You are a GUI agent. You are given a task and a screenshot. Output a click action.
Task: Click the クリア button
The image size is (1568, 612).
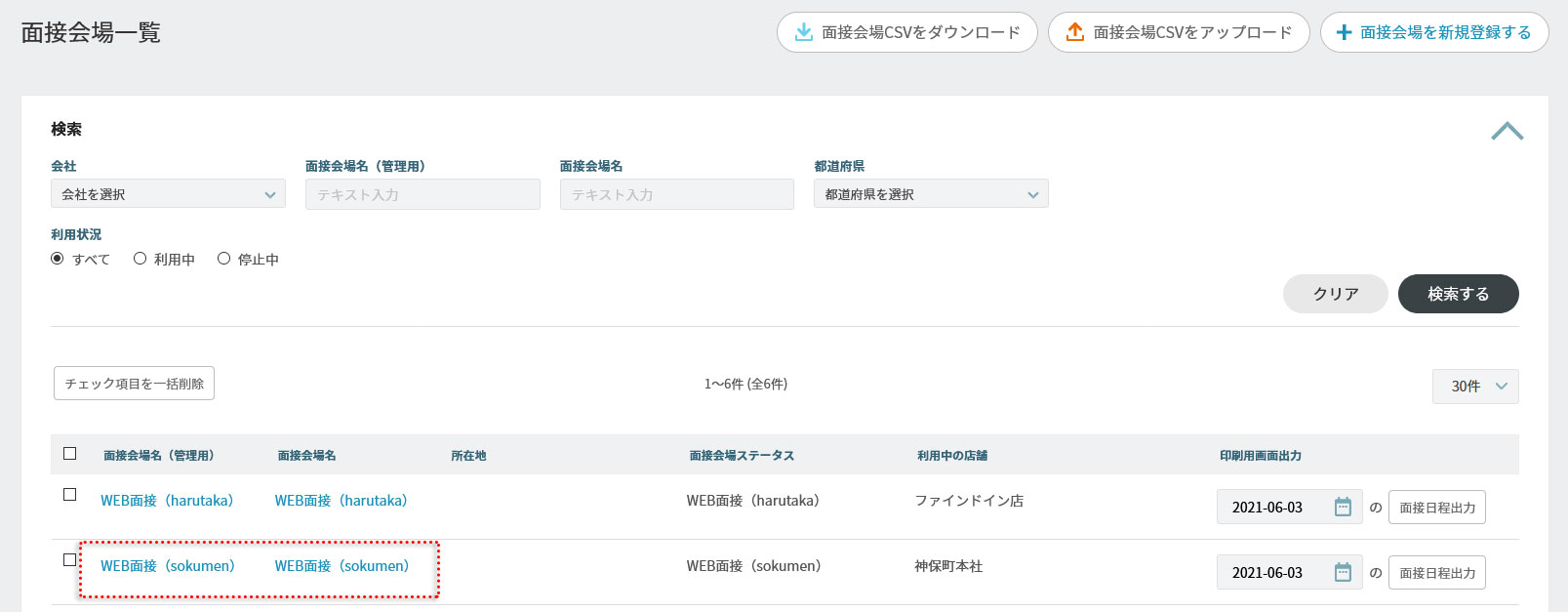pos(1336,294)
